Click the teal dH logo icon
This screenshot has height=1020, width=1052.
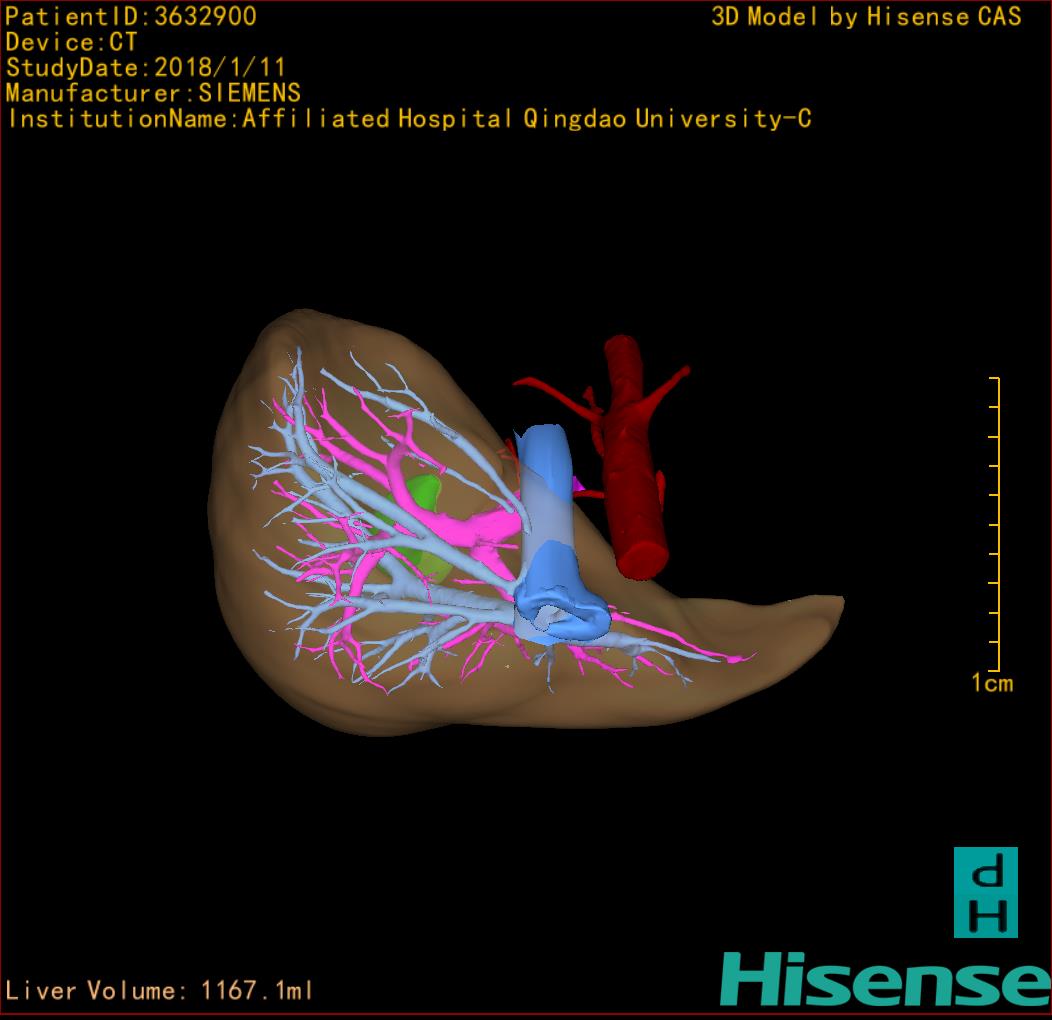(x=985, y=892)
